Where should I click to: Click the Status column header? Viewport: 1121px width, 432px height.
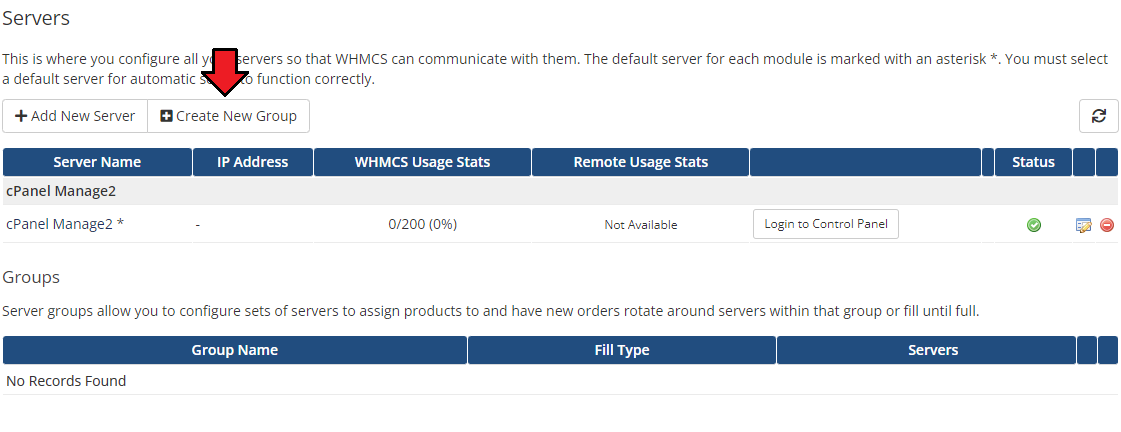[1033, 162]
